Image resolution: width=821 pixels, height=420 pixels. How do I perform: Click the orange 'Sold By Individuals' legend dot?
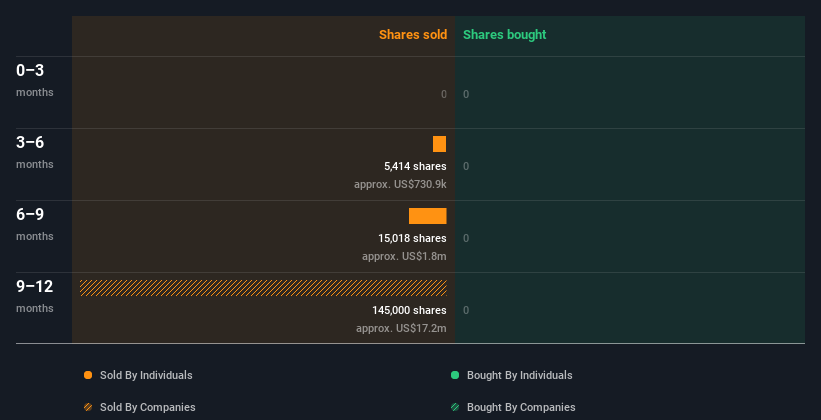(88, 375)
